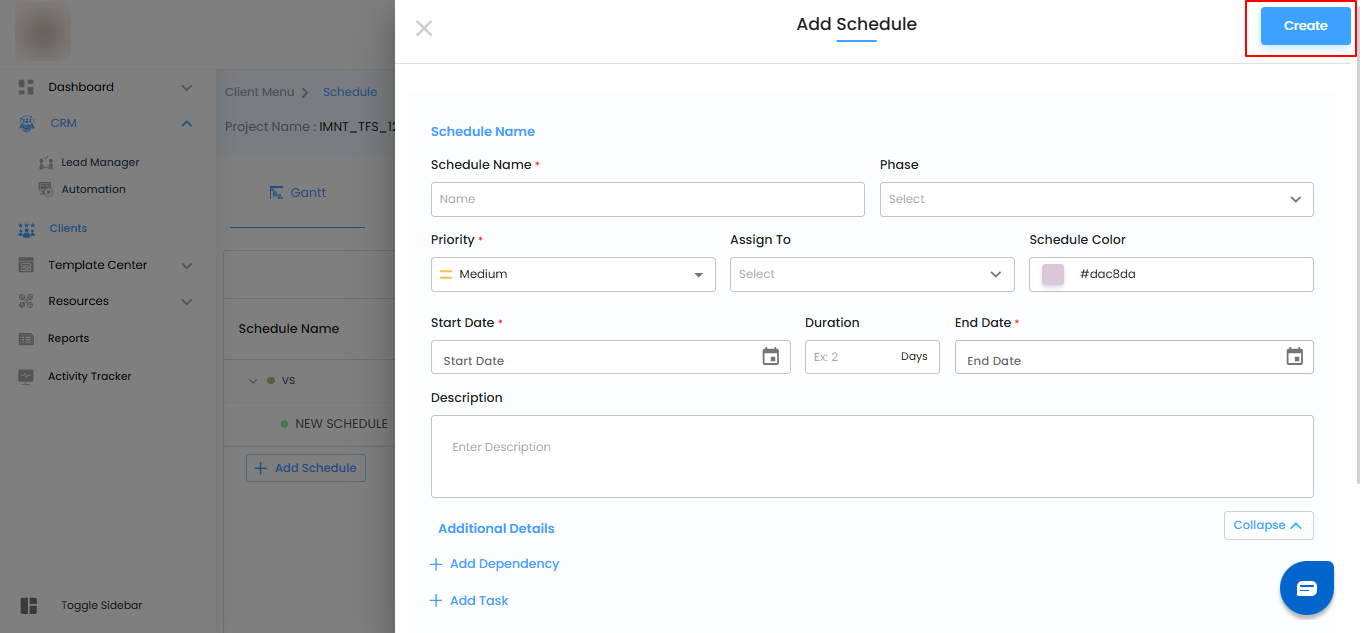The image size is (1366, 633).
Task: Open the Priority Medium dropdown
Action: pos(573,275)
